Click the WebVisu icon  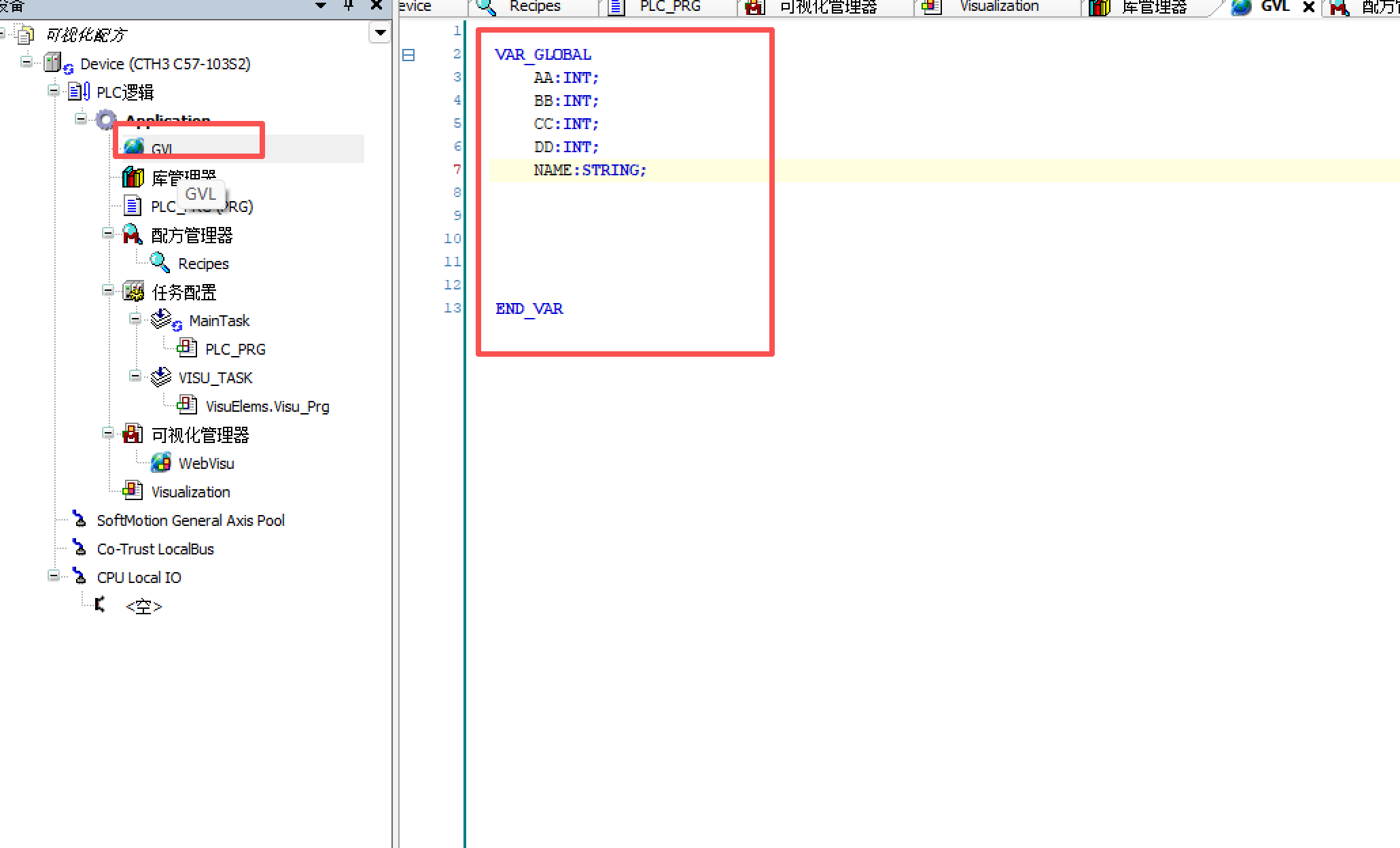pos(161,463)
